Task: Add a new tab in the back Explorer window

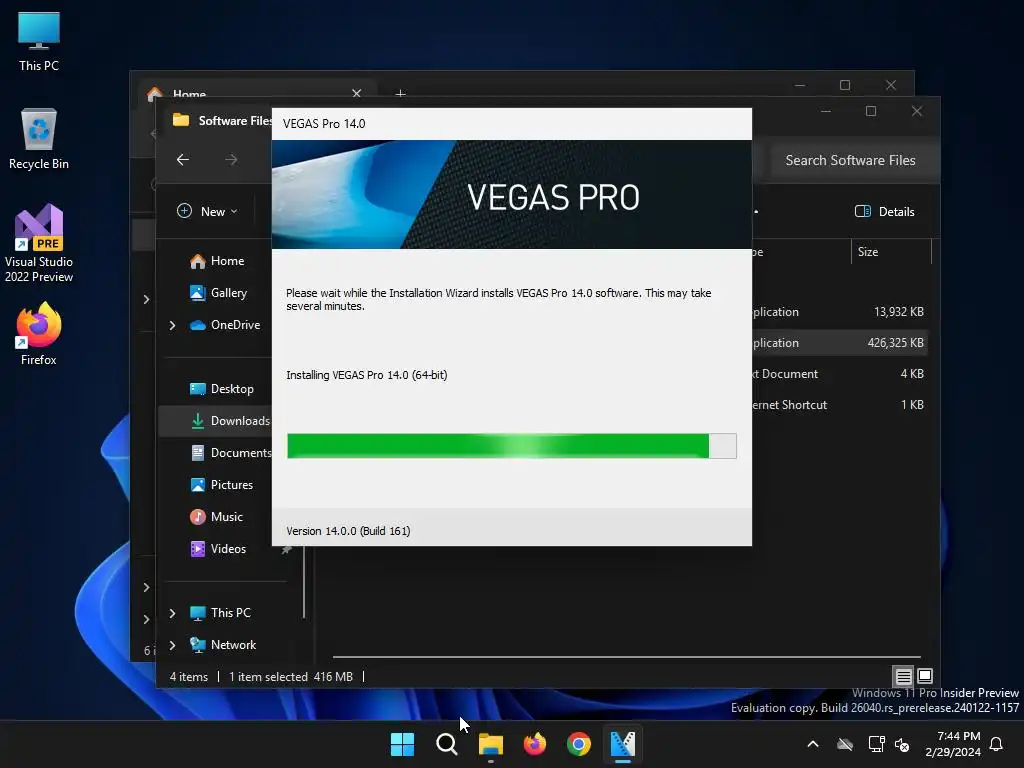Action: [x=400, y=94]
